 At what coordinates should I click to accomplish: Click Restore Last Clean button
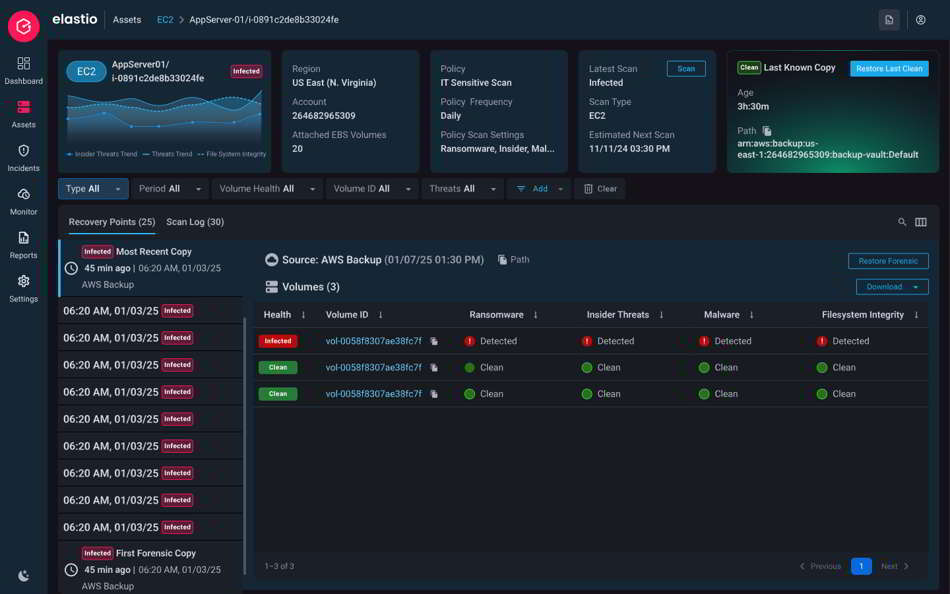pyautogui.click(x=889, y=68)
